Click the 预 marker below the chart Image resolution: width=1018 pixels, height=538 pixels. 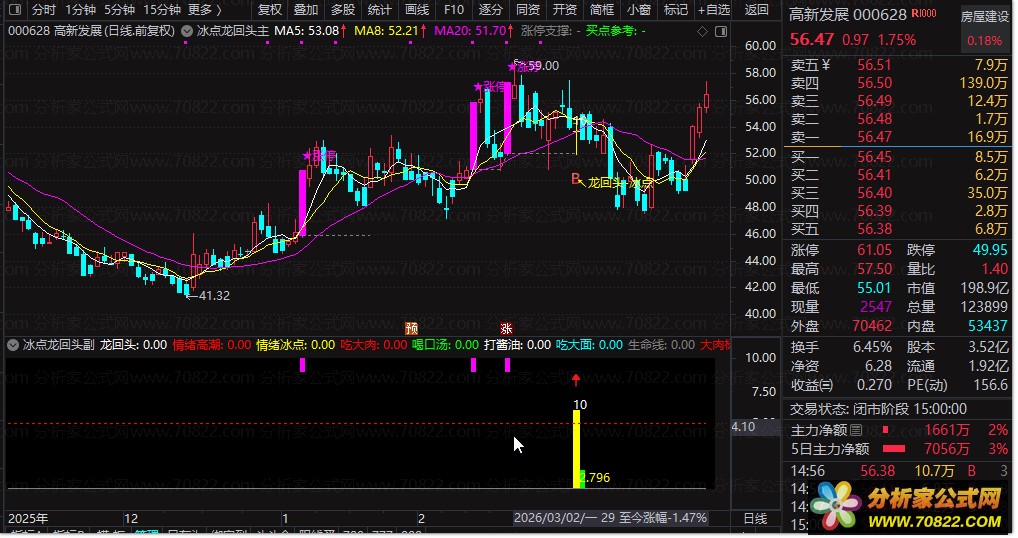pyautogui.click(x=412, y=328)
